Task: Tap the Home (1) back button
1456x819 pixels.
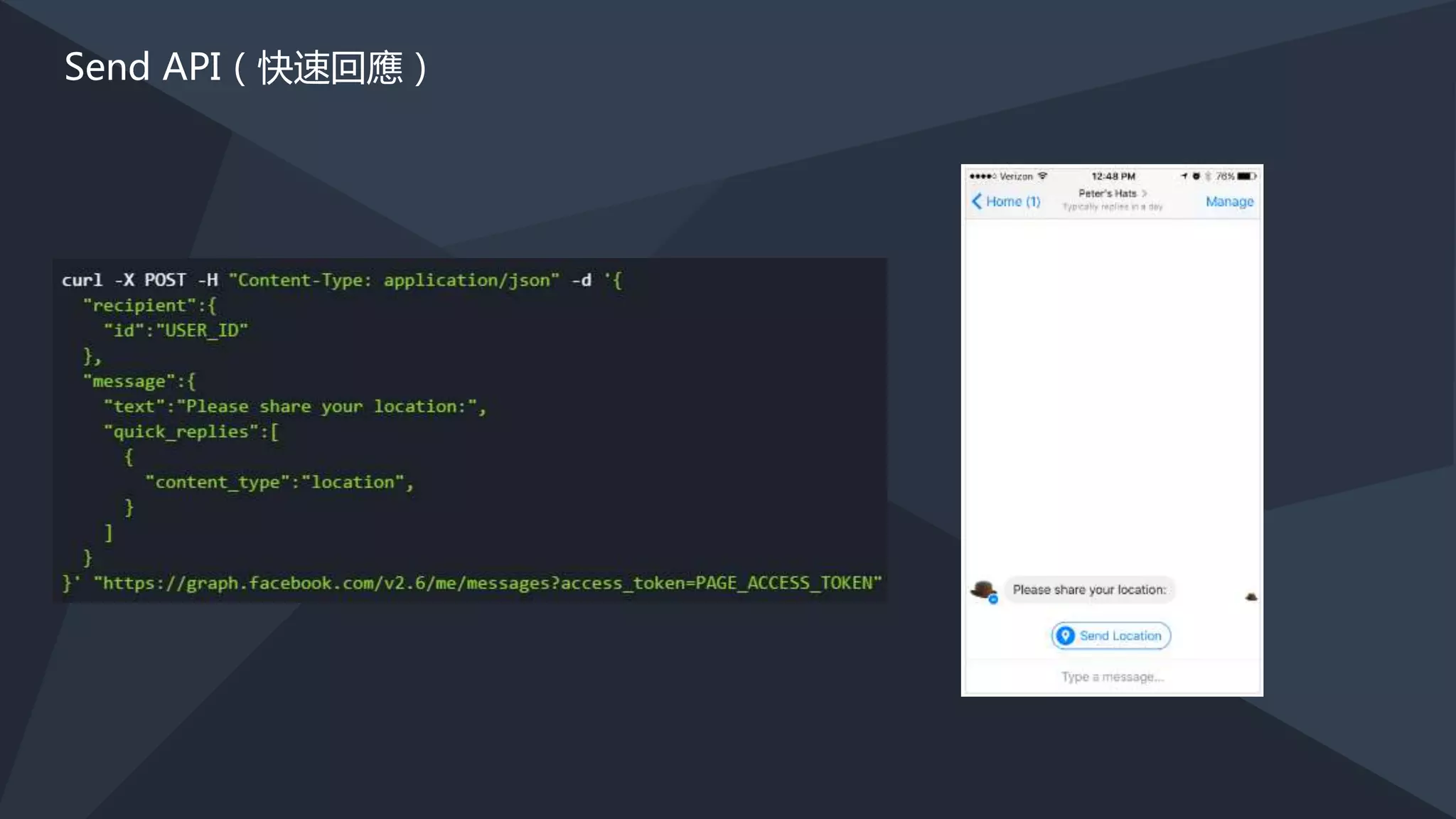Action: pyautogui.click(x=1006, y=201)
